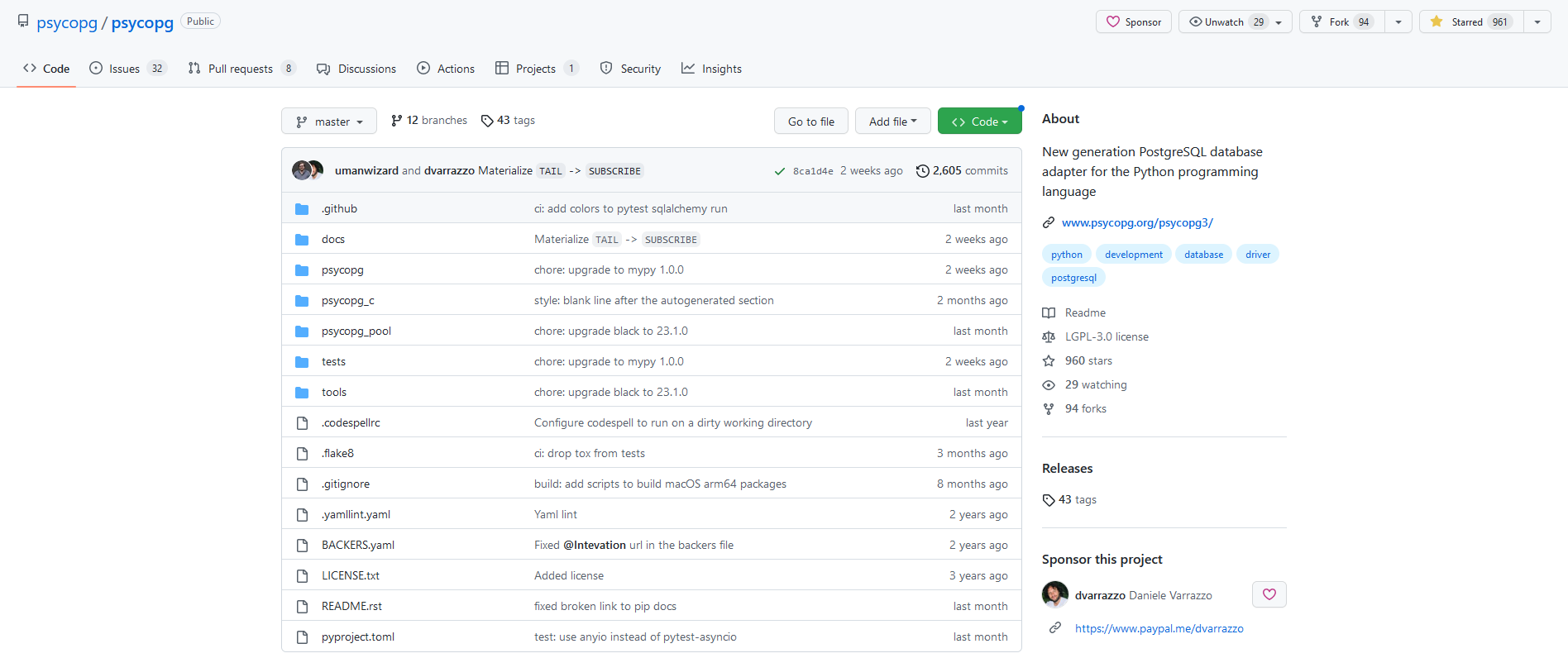
Task: Sponsor dvarrazzo with the heart button
Action: (x=1269, y=594)
